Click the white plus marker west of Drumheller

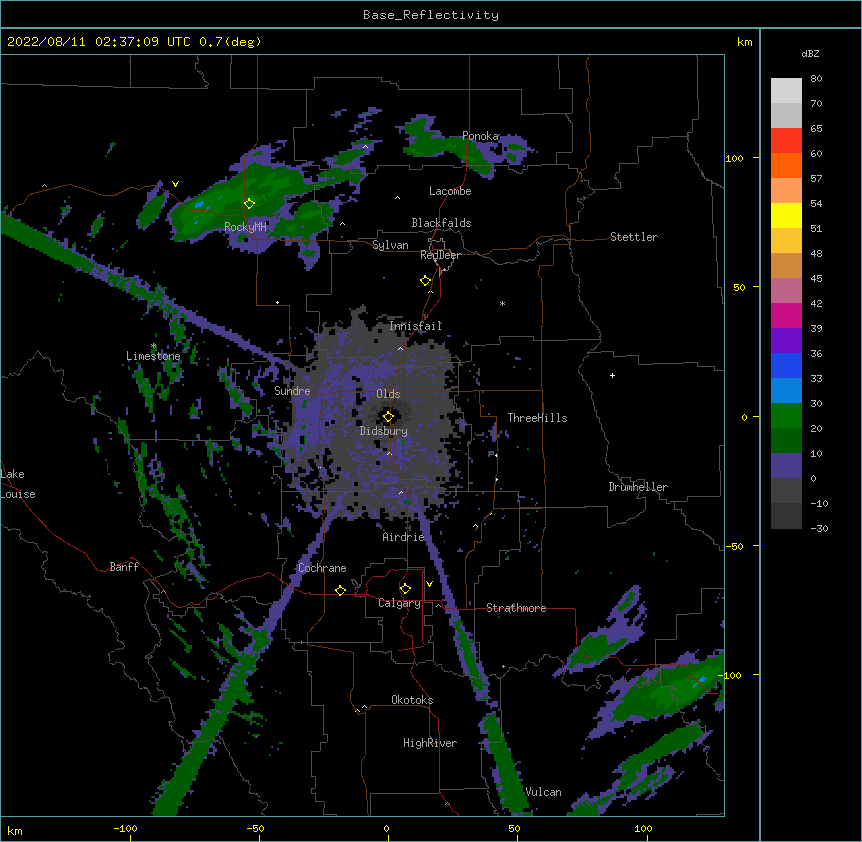612,375
